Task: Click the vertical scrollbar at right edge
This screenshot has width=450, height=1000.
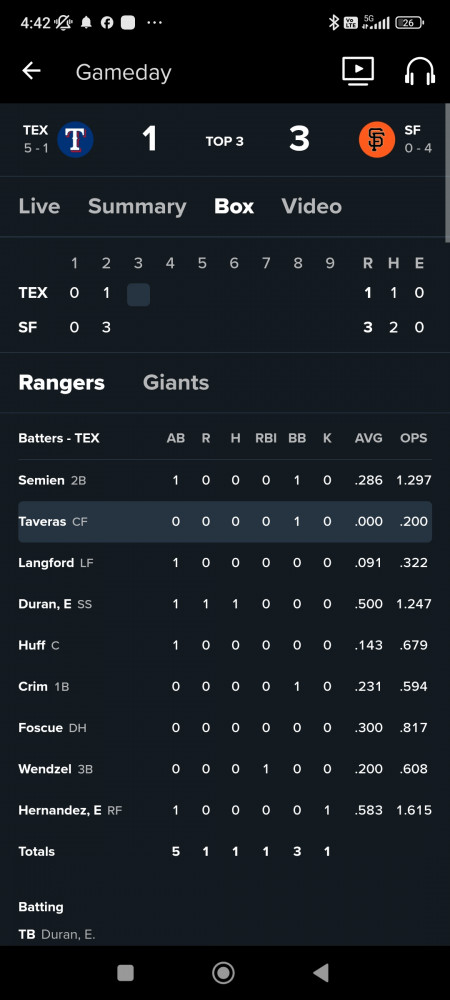Action: (x=447, y=172)
